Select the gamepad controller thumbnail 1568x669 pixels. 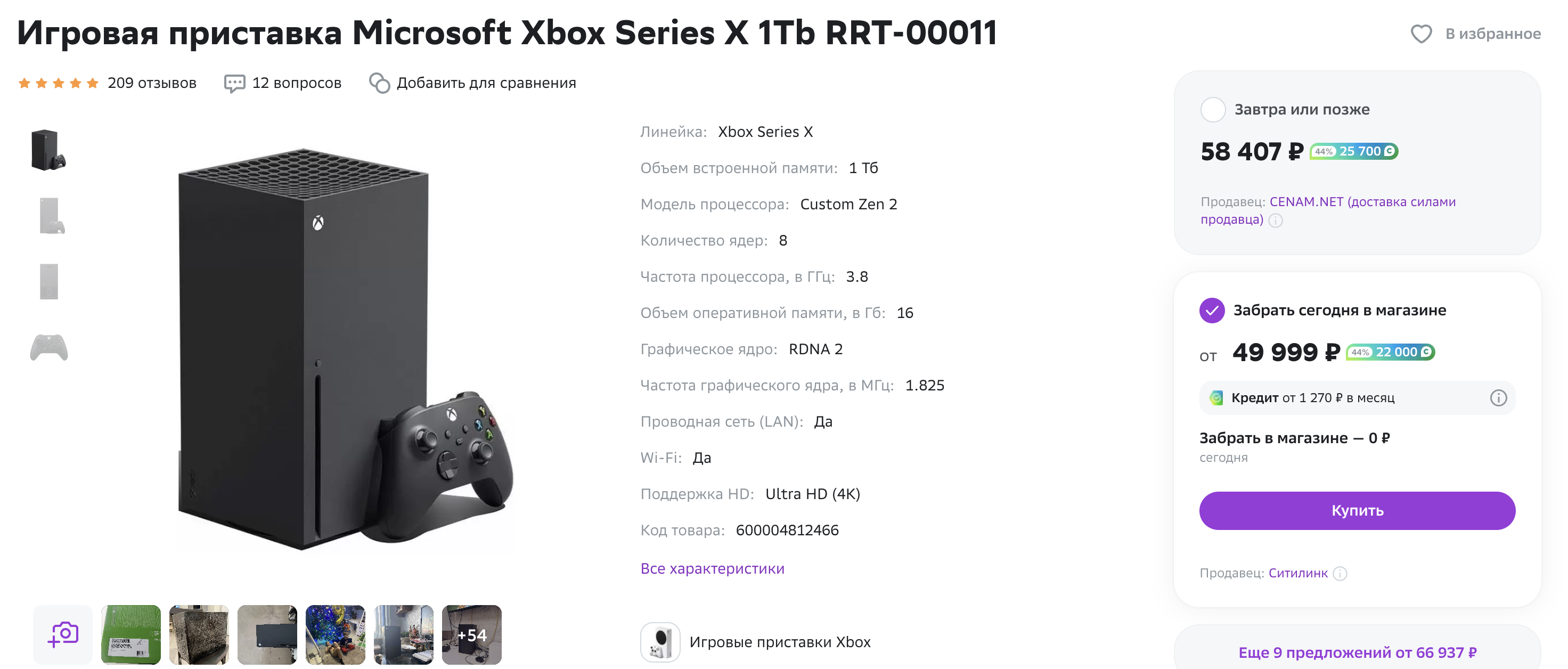tap(50, 348)
